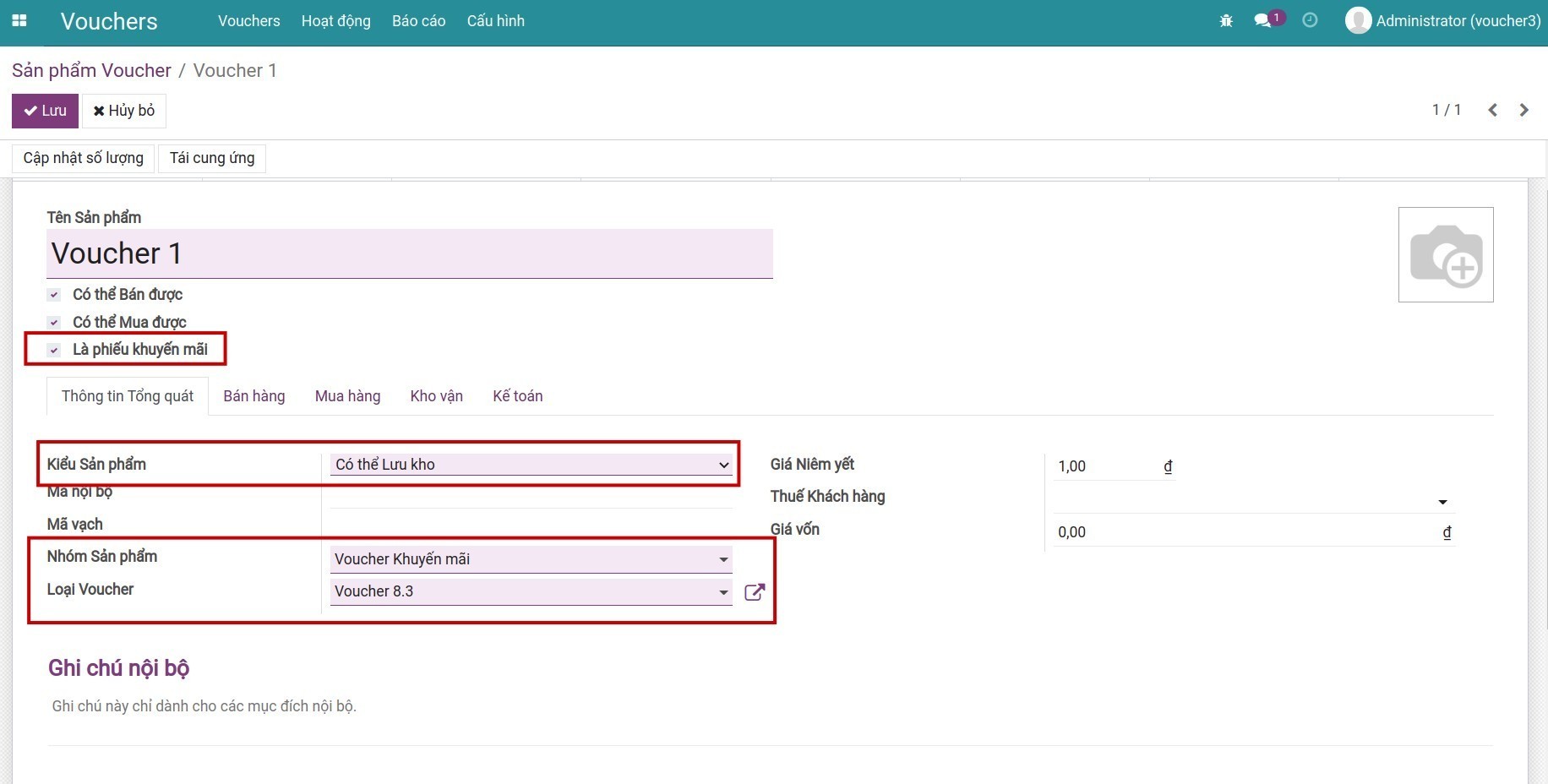
Task: Click Sản phẩm Voucher breadcrumb link
Action: pos(91,70)
